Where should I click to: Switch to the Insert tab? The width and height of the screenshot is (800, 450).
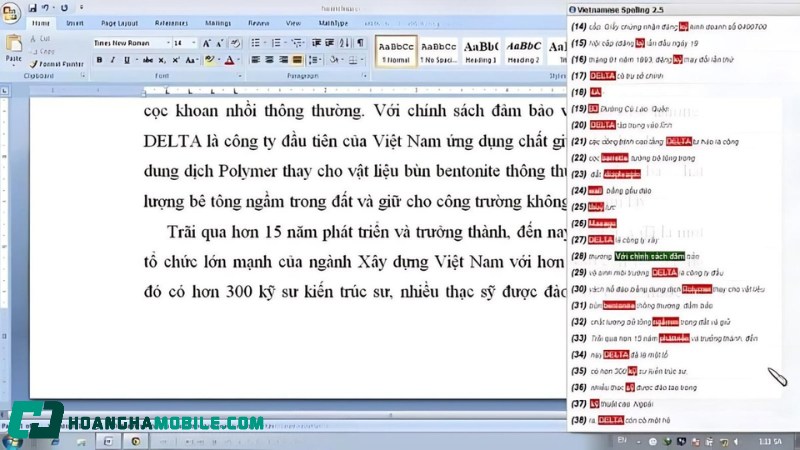74,23
